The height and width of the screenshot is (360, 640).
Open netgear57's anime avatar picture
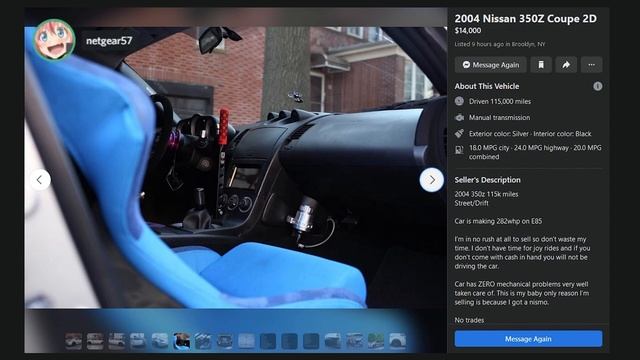[x=54, y=40]
